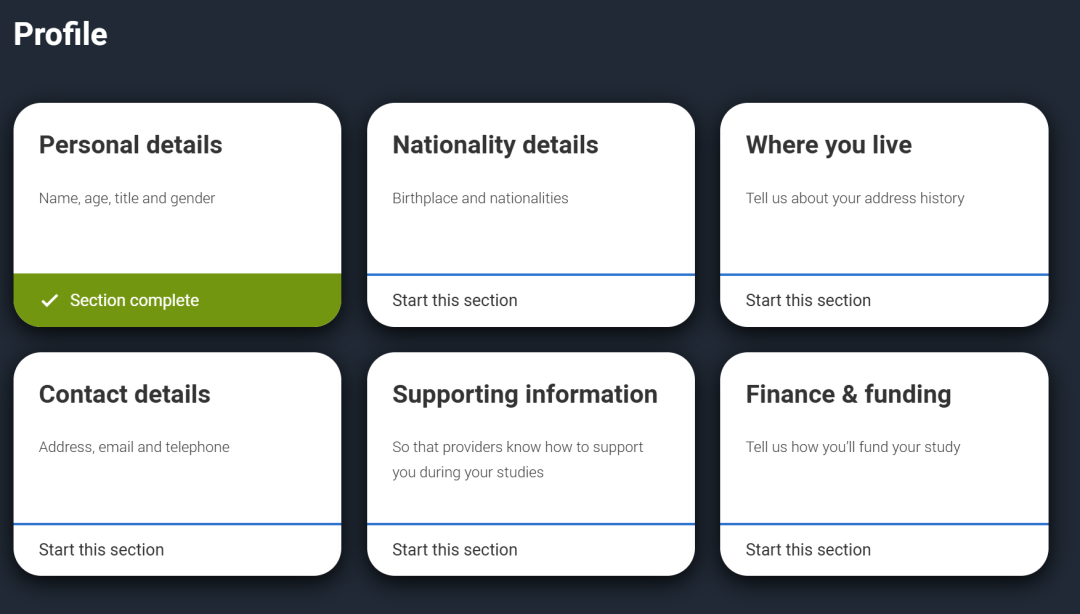Open the Finance & funding heading

click(x=848, y=394)
